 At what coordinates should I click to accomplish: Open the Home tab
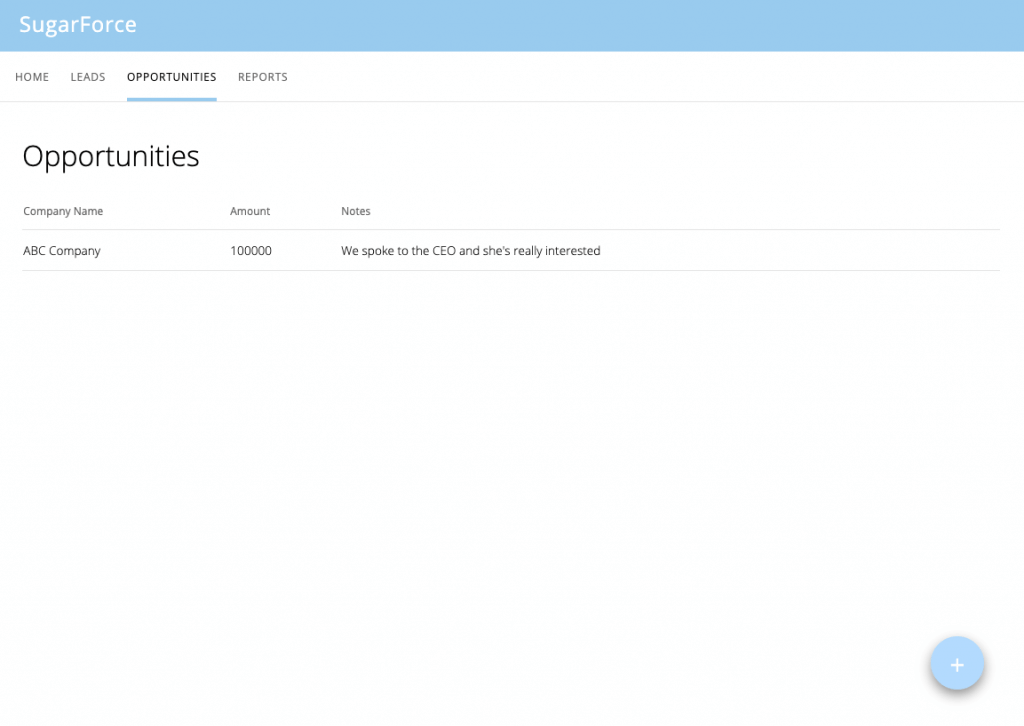tap(32, 77)
